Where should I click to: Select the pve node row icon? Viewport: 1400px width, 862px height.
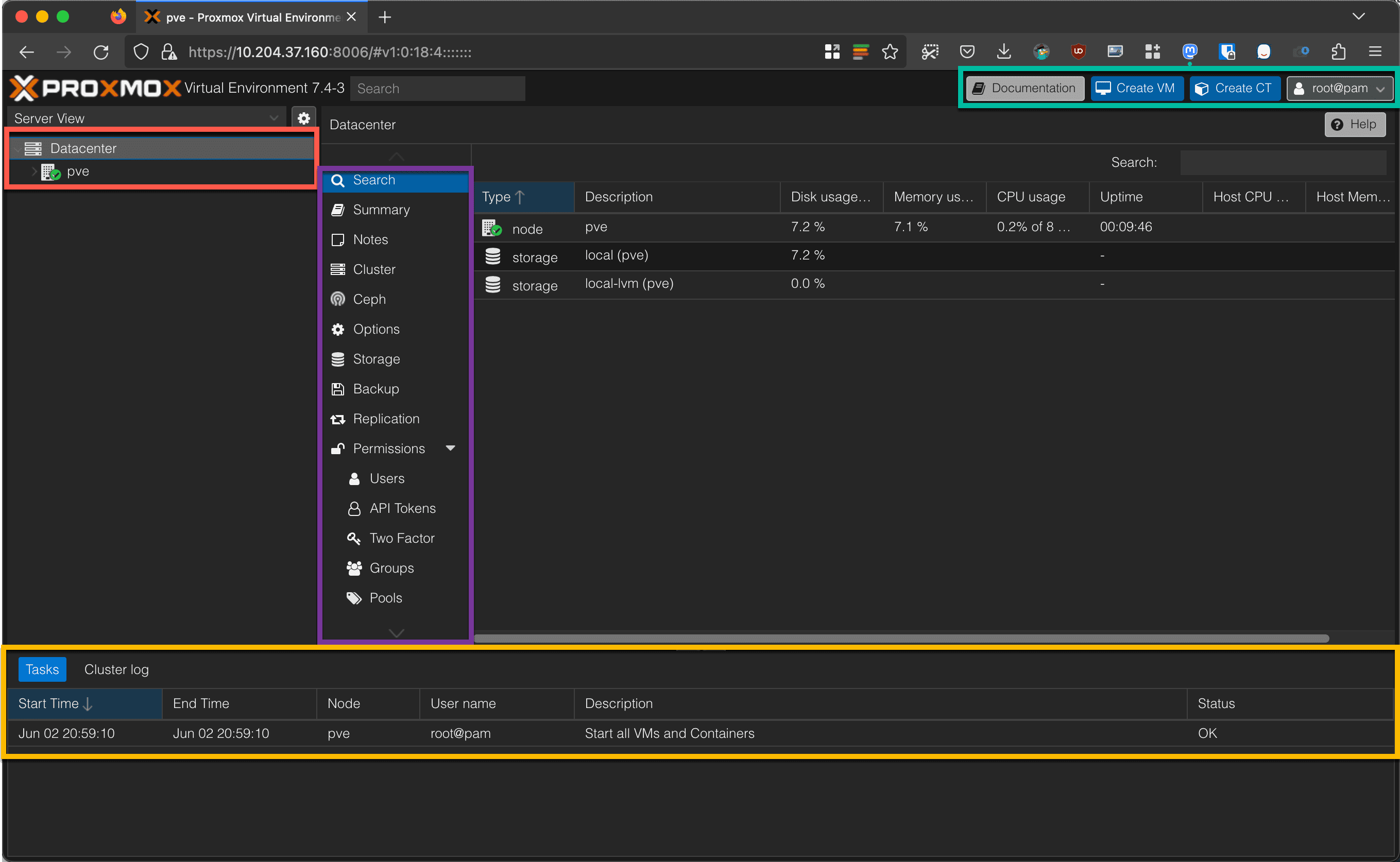click(491, 228)
